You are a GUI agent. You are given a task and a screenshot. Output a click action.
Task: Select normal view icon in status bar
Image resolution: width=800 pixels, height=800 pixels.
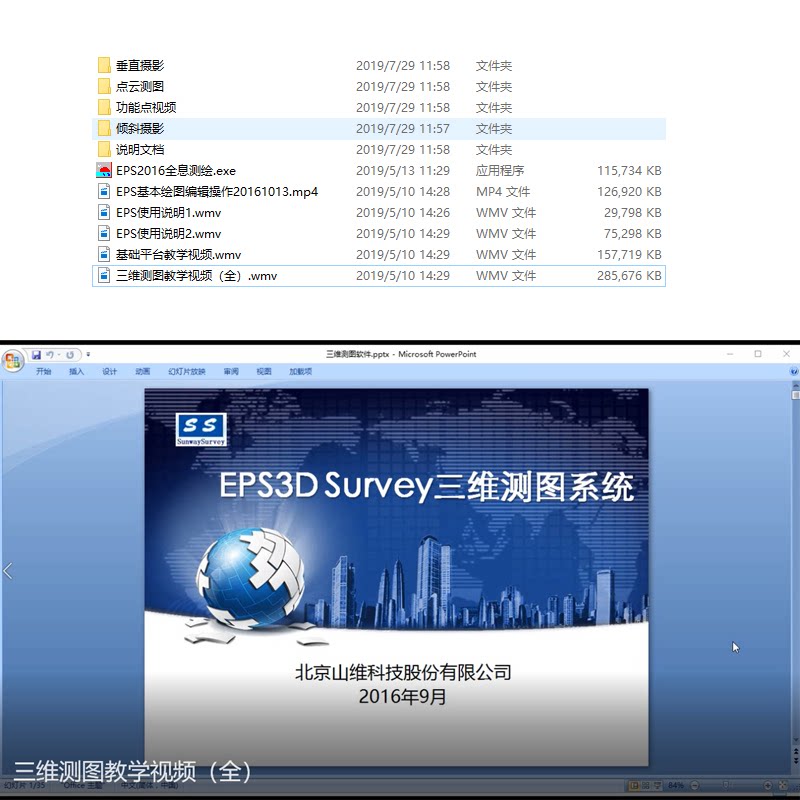(634, 786)
